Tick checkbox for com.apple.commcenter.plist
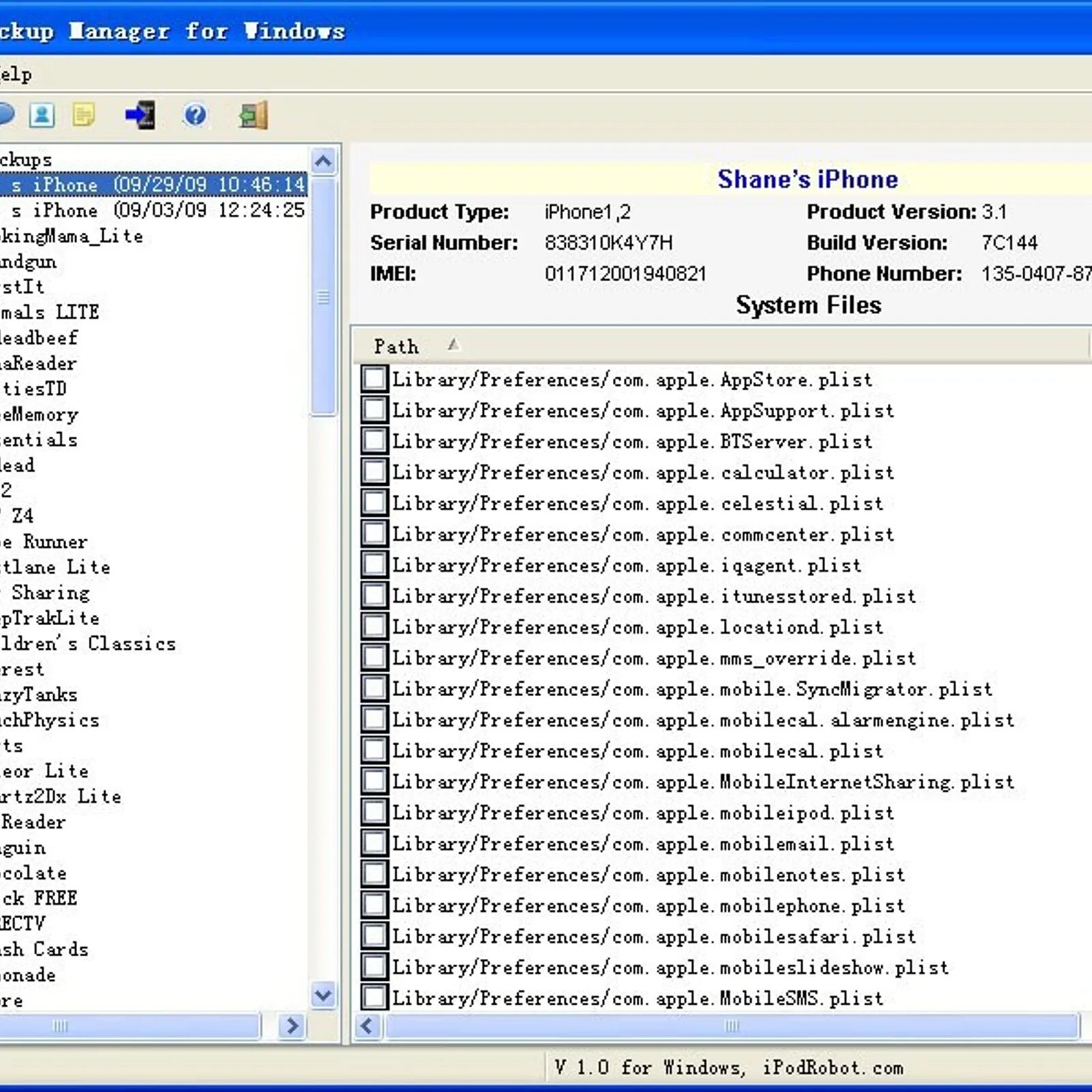Screen dimensions: 1092x1092 coord(374,533)
